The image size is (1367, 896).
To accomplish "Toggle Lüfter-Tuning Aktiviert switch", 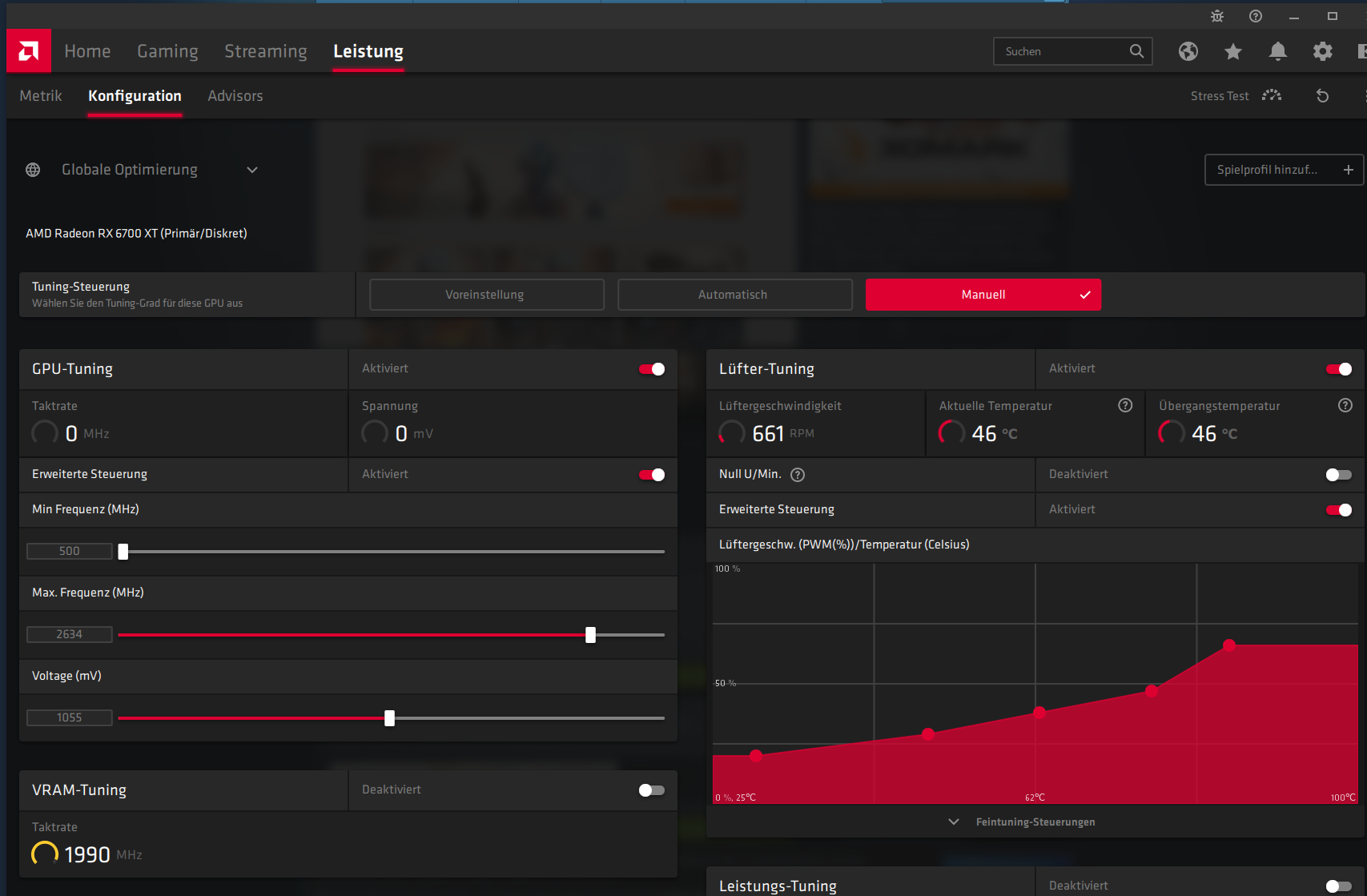I will point(1339,369).
